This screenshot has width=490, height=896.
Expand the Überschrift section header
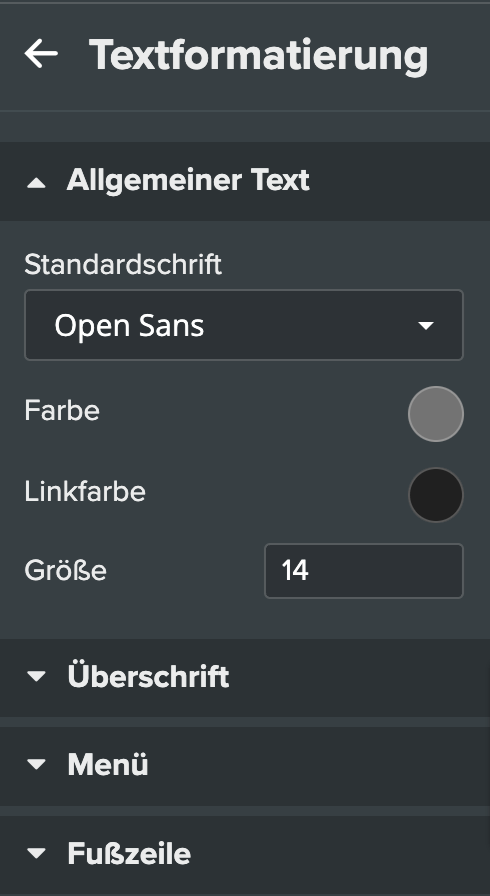tap(245, 677)
